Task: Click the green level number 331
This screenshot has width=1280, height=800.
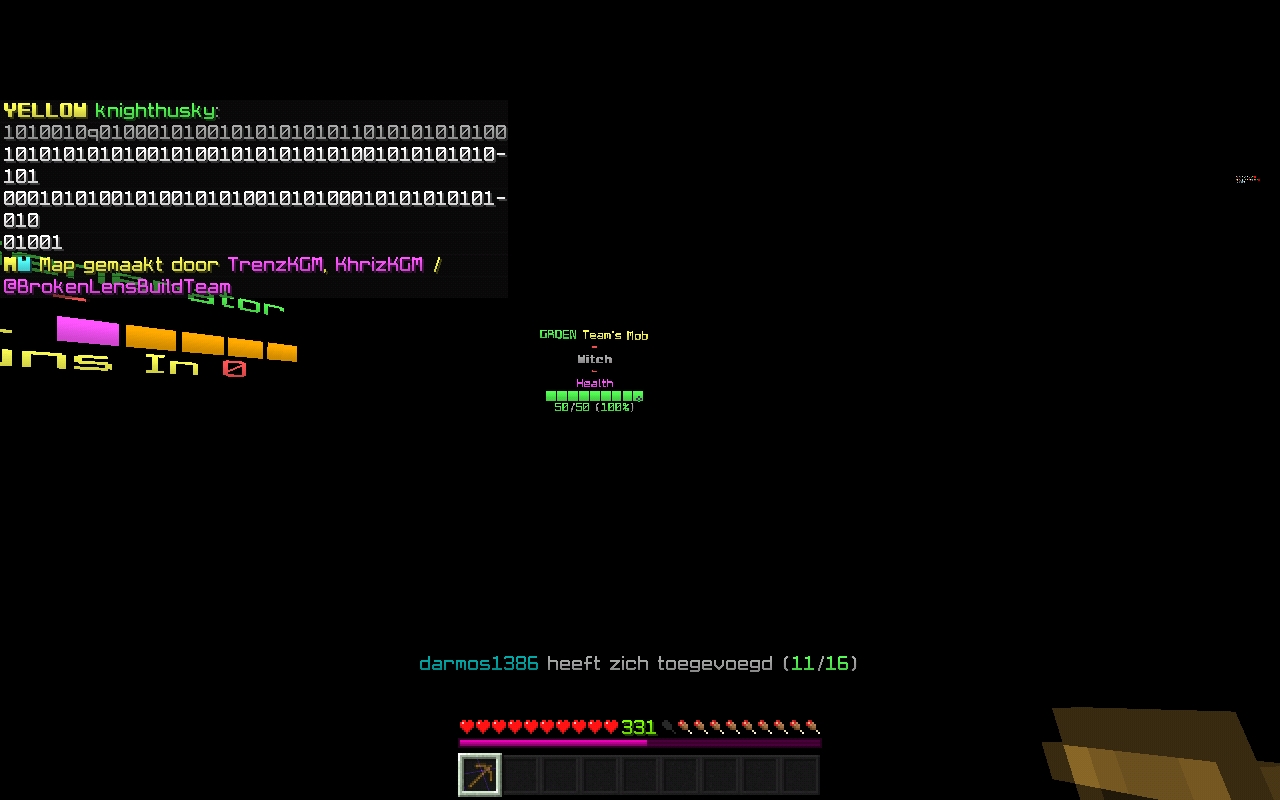Action: point(639,727)
